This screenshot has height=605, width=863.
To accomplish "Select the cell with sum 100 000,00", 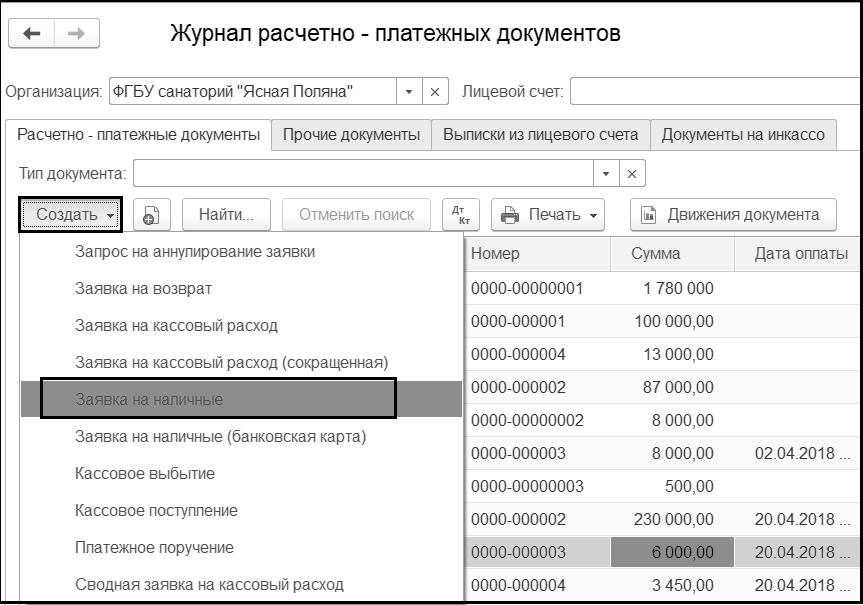I will coord(672,321).
